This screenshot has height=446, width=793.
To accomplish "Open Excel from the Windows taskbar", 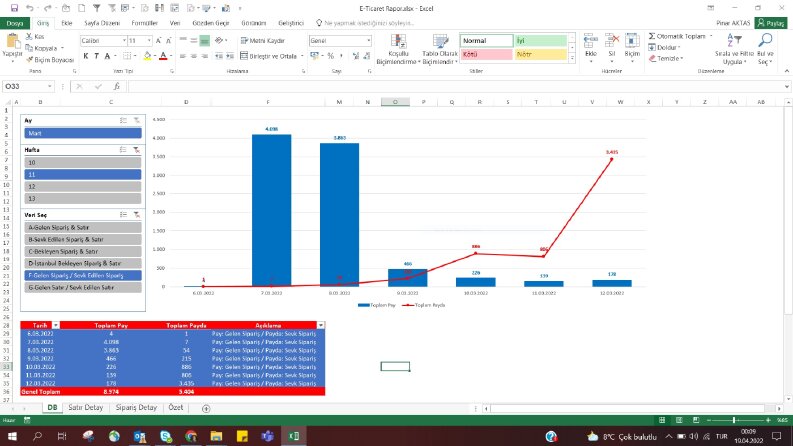I will pyautogui.click(x=294, y=436).
